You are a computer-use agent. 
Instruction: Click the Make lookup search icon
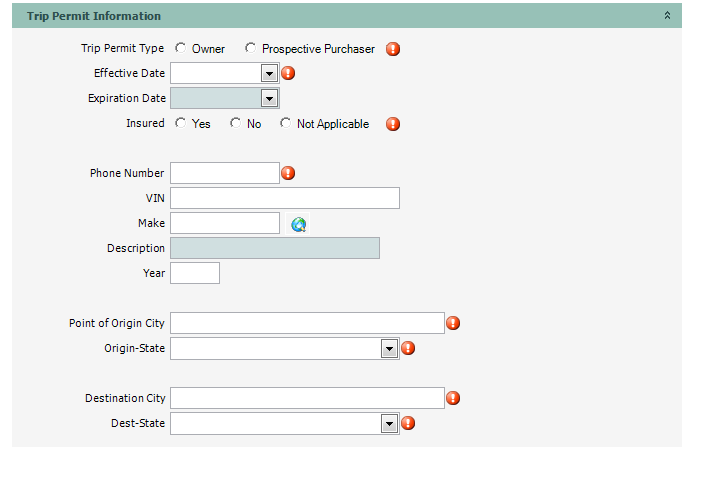click(298, 224)
